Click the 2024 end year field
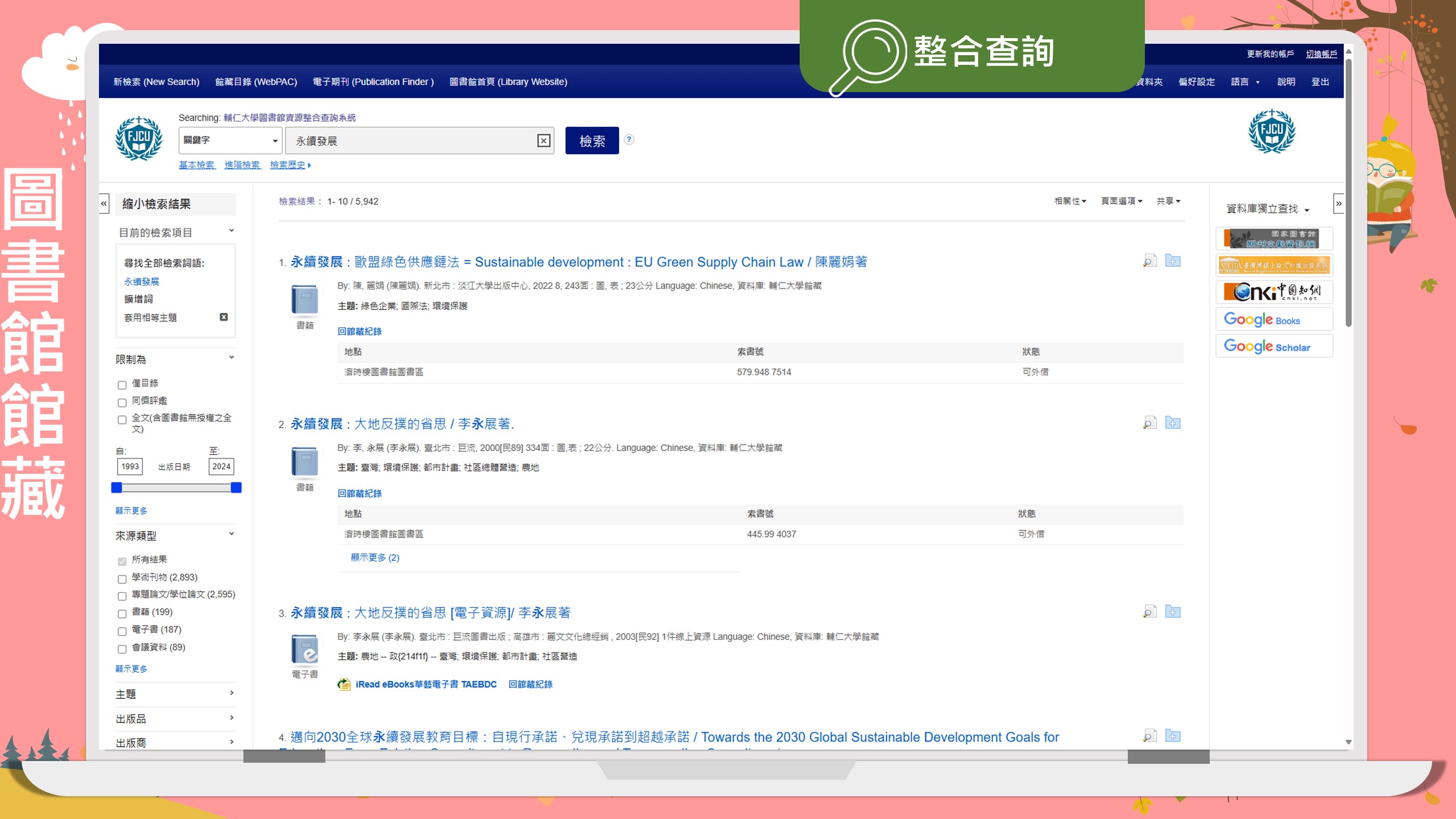This screenshot has height=819, width=1456. pos(221,466)
